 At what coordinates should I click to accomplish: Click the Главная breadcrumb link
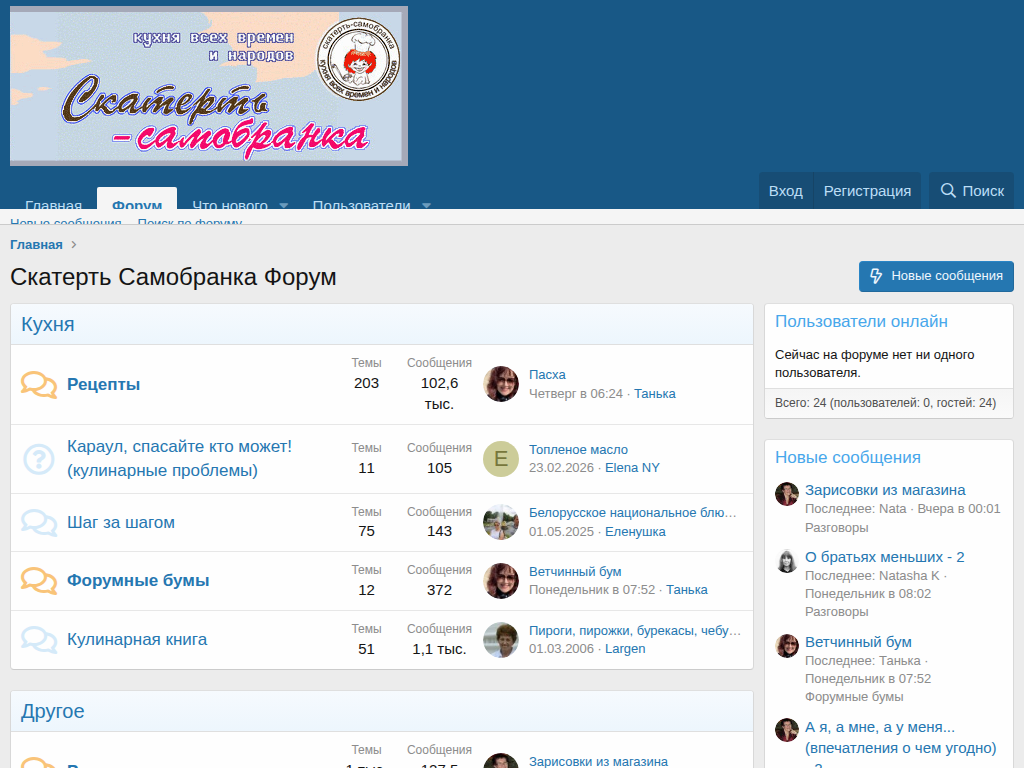pyautogui.click(x=36, y=244)
